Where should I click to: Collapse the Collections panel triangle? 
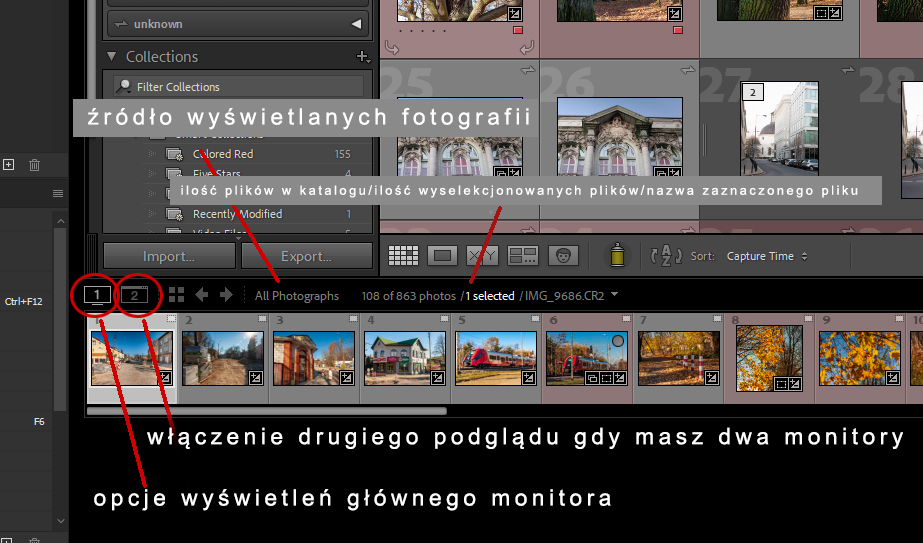pyautogui.click(x=112, y=57)
